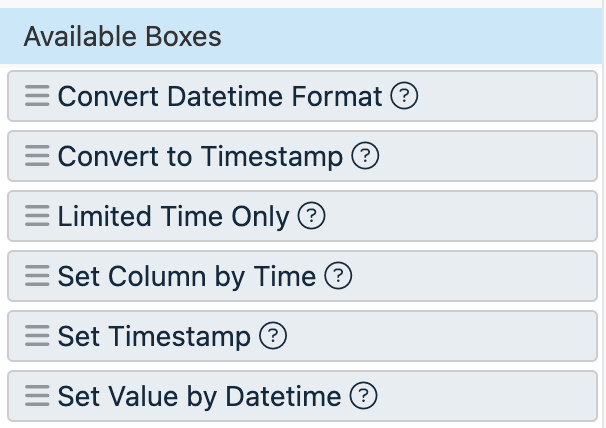Screen dimensions: 606x428
Task: Choose the Convert to Timestamp label
Action: tap(201, 157)
